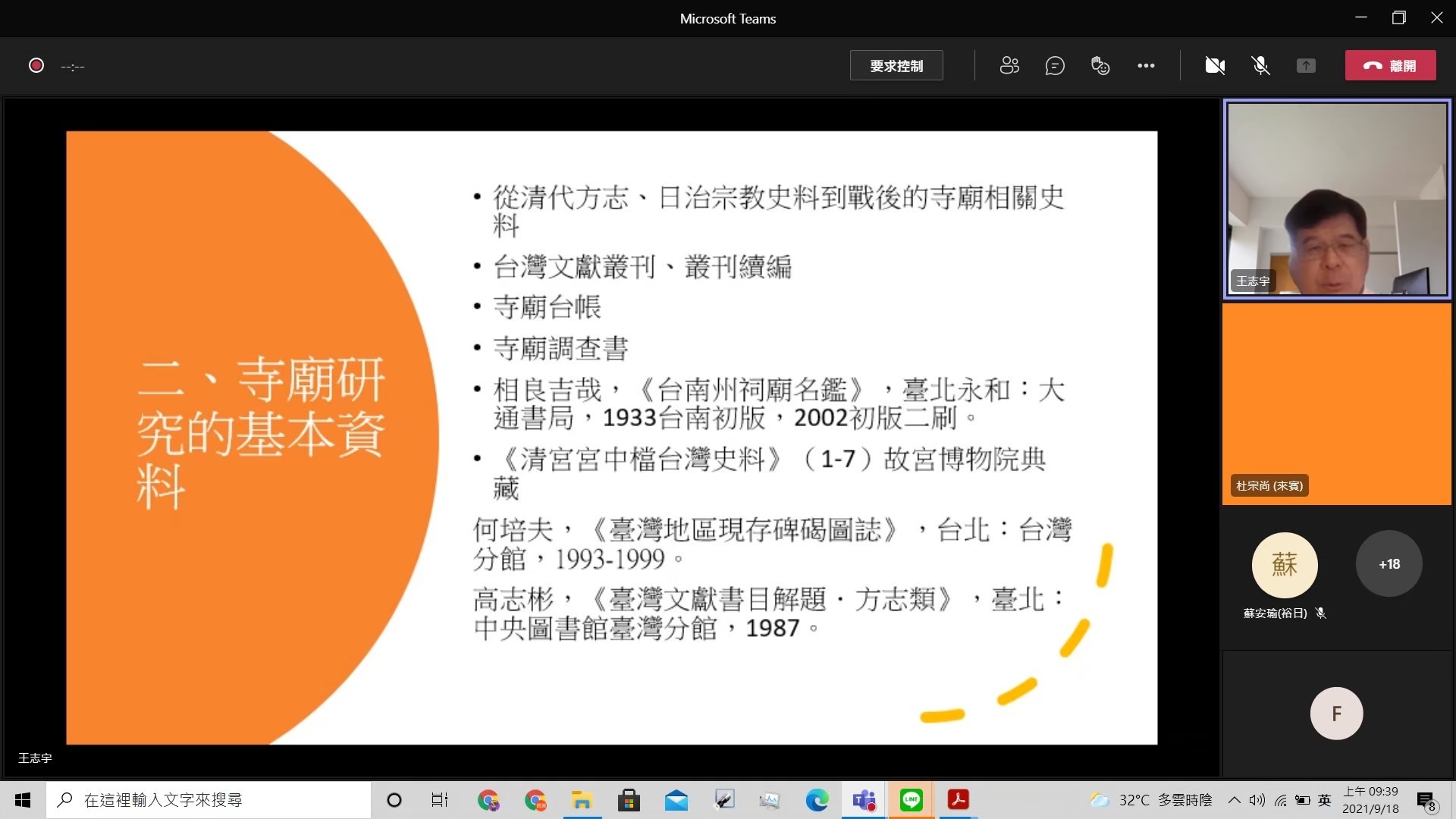
Task: Toggle the 英 input language indicator
Action: pos(1324,800)
